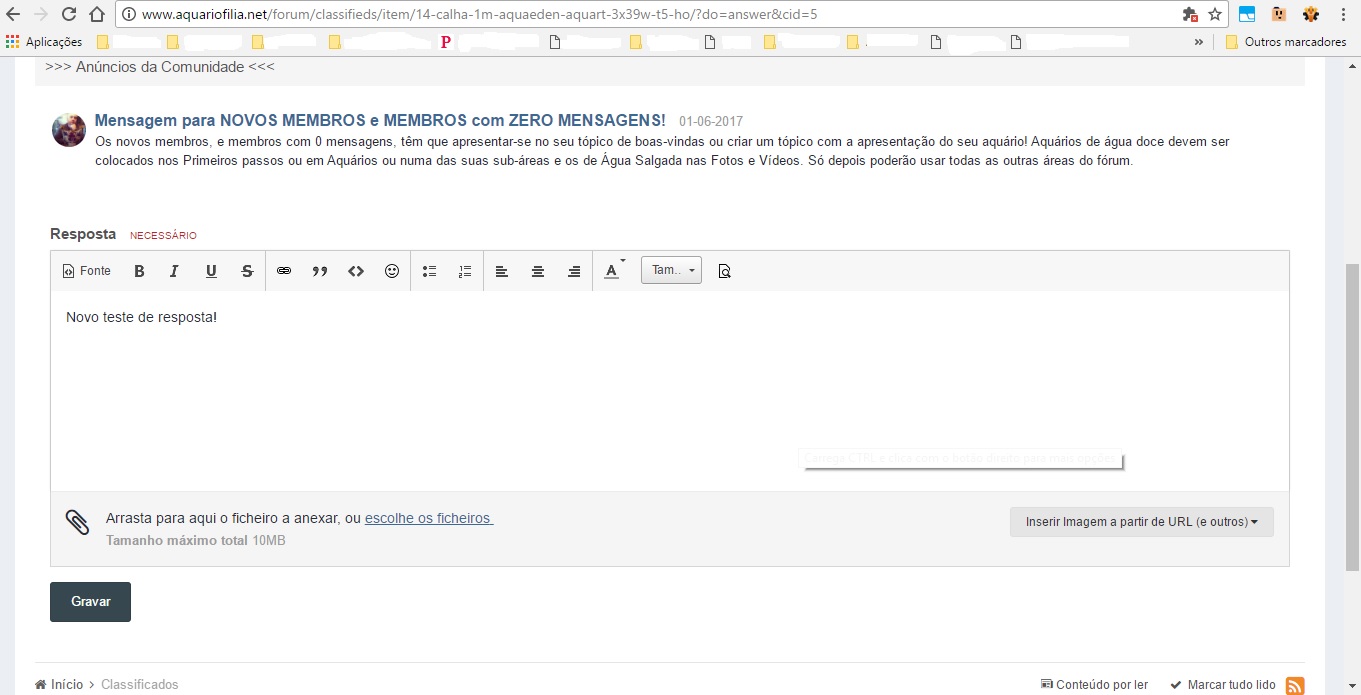
Task: Apply strikethrough formatting
Action: click(x=247, y=271)
